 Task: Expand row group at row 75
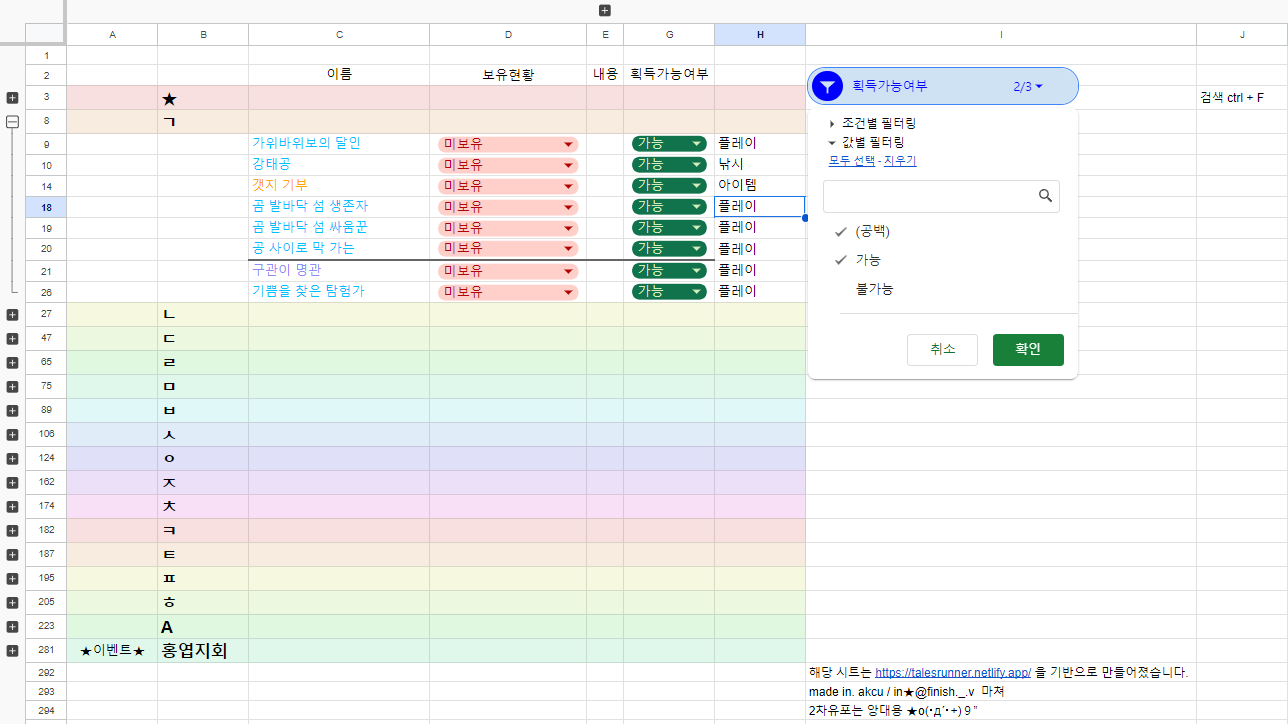[13, 386]
